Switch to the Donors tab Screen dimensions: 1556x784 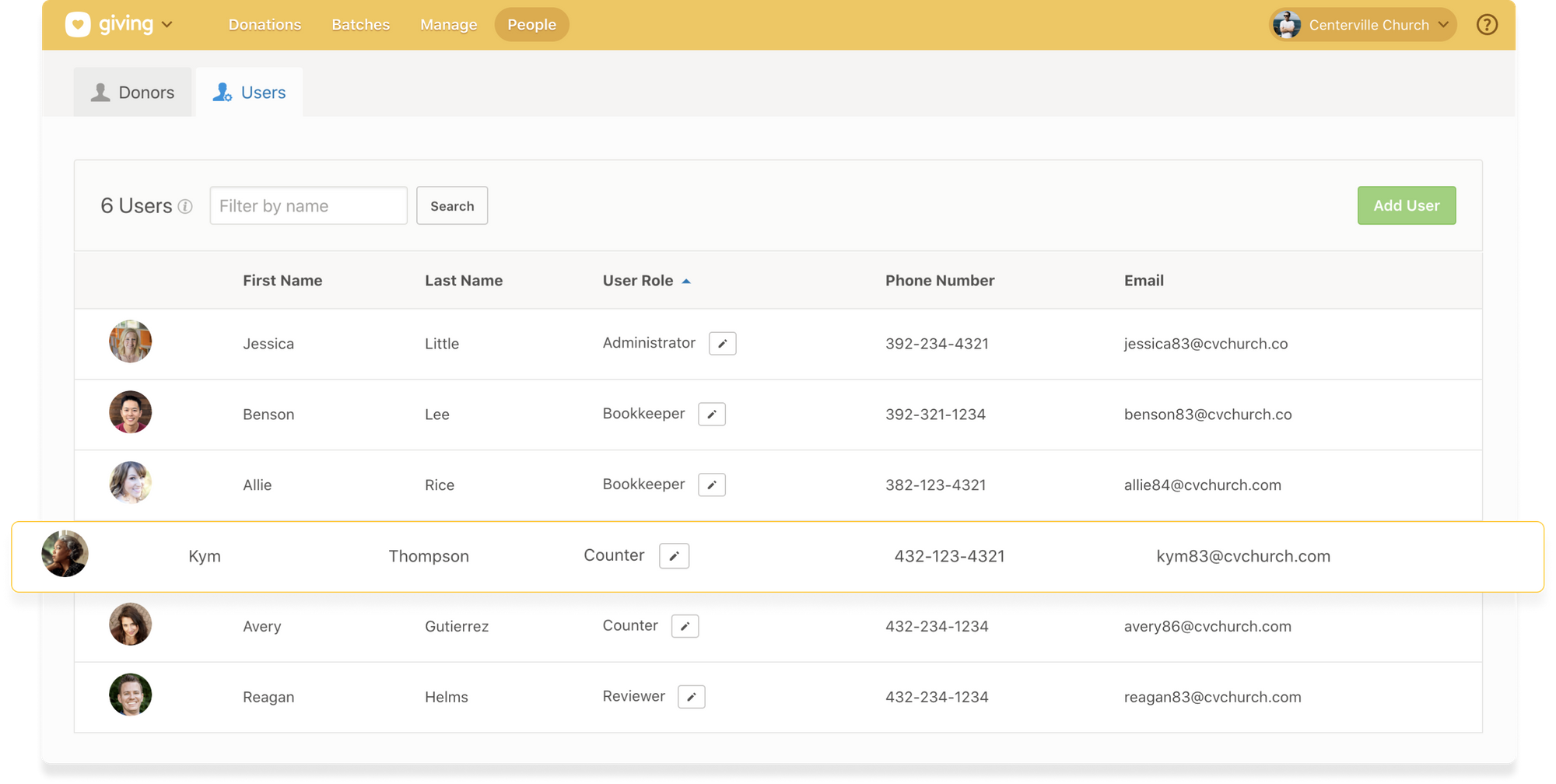pyautogui.click(x=132, y=93)
